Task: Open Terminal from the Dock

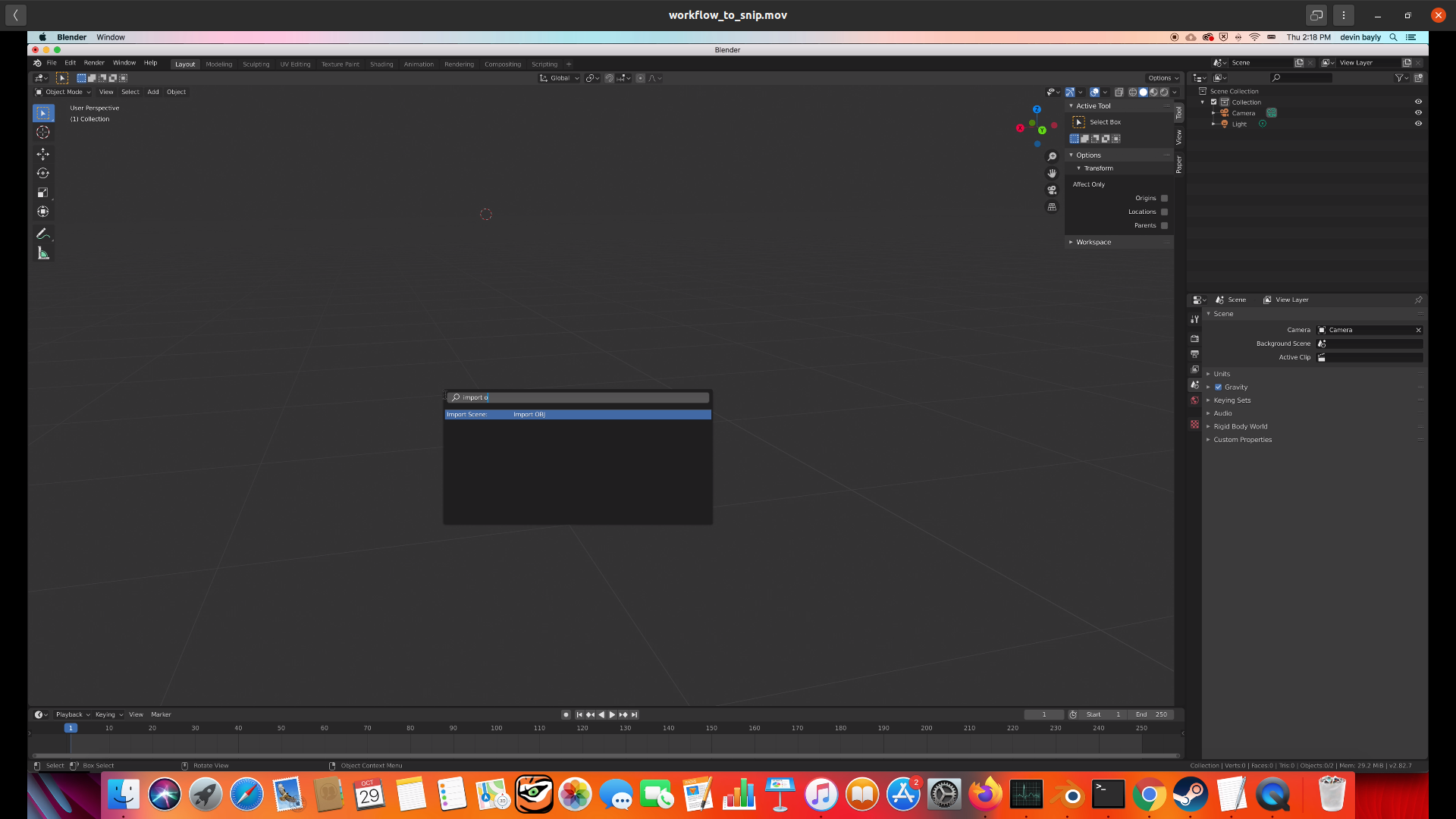Action: pos(1108,795)
